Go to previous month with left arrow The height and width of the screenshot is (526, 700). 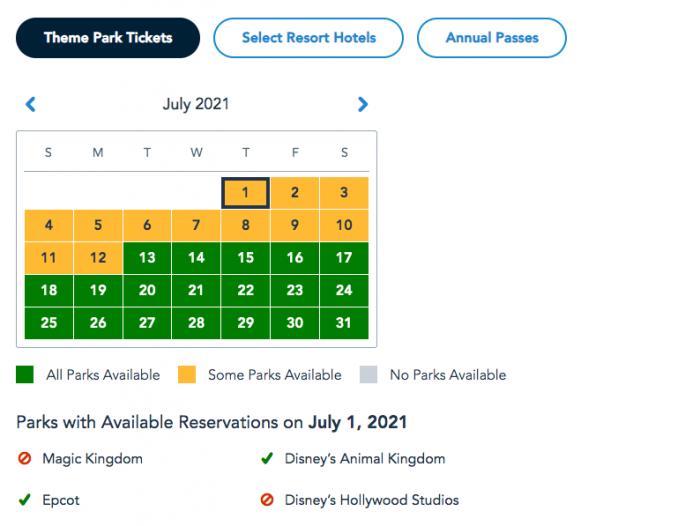click(30, 104)
